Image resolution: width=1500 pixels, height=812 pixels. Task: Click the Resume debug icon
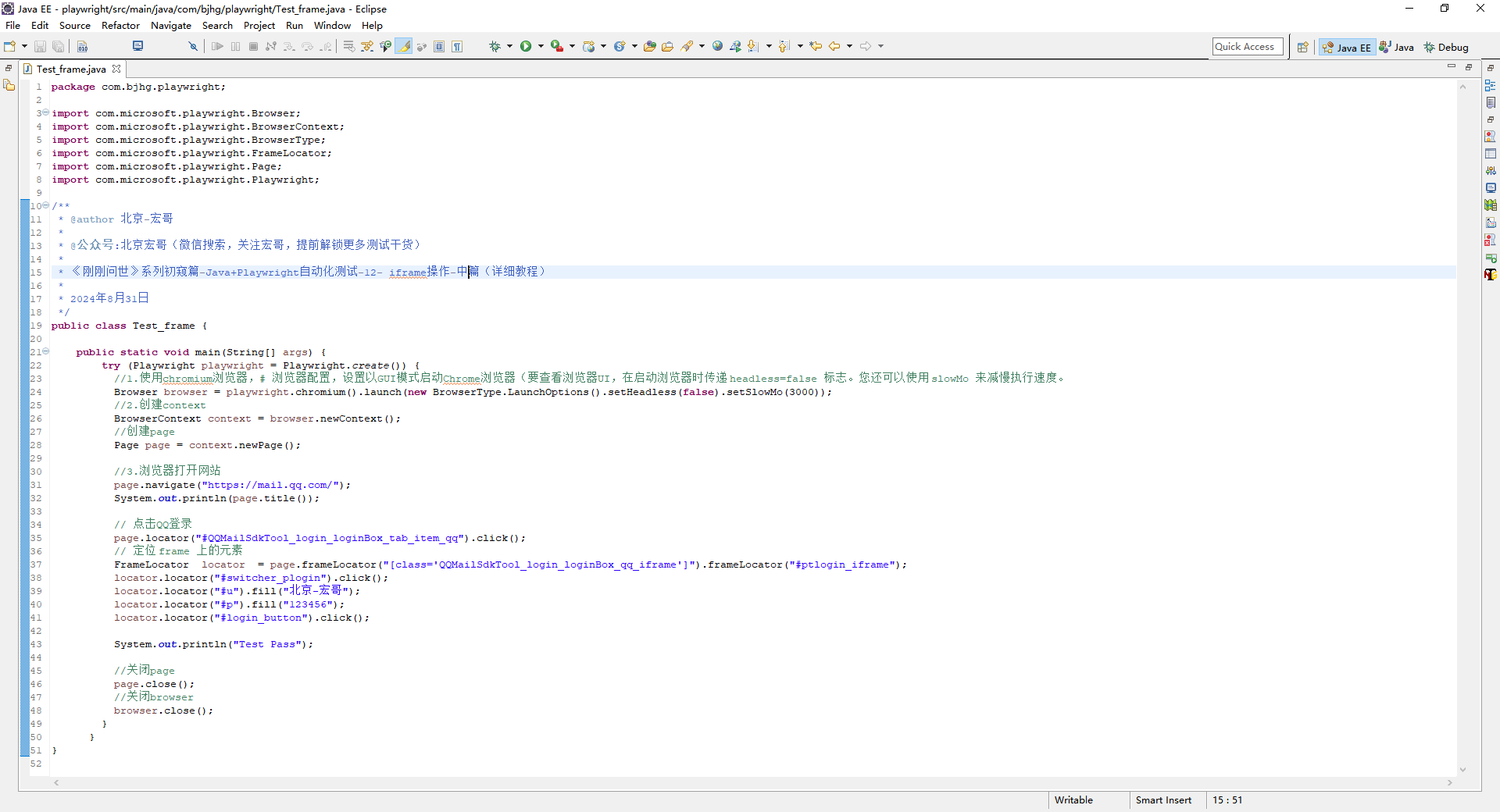click(217, 47)
